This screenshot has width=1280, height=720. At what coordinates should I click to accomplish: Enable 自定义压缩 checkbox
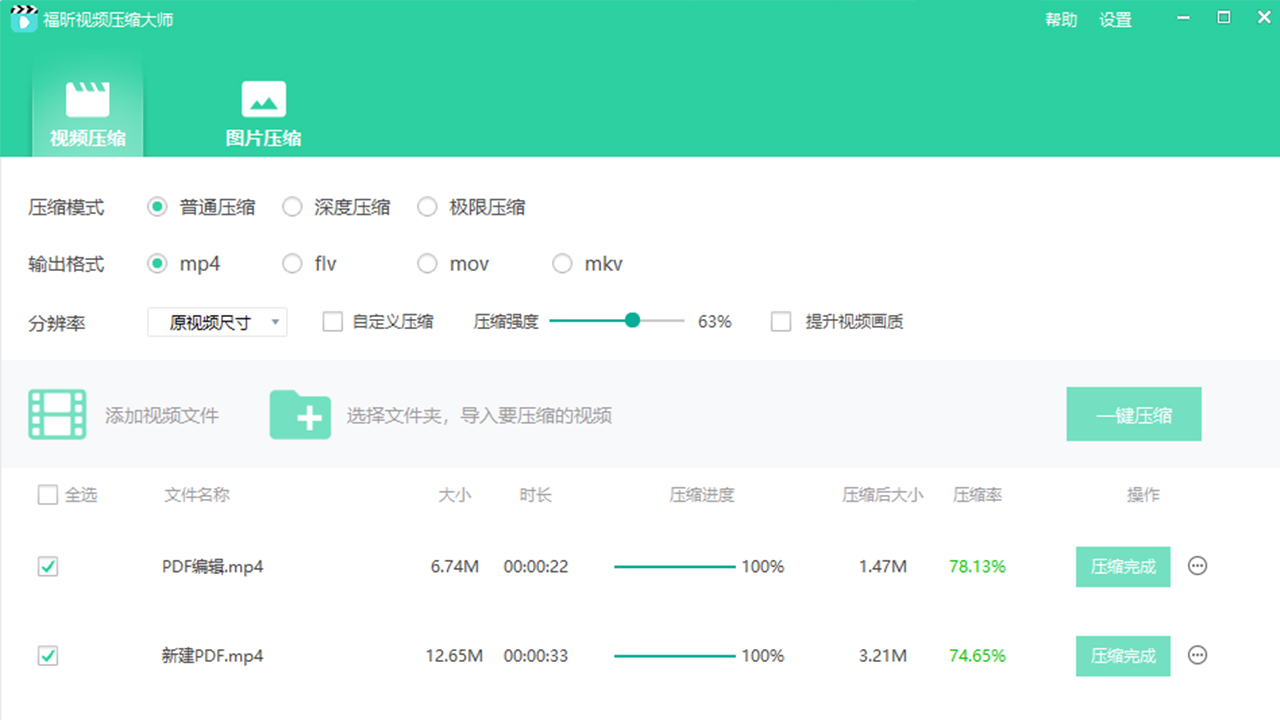[333, 322]
